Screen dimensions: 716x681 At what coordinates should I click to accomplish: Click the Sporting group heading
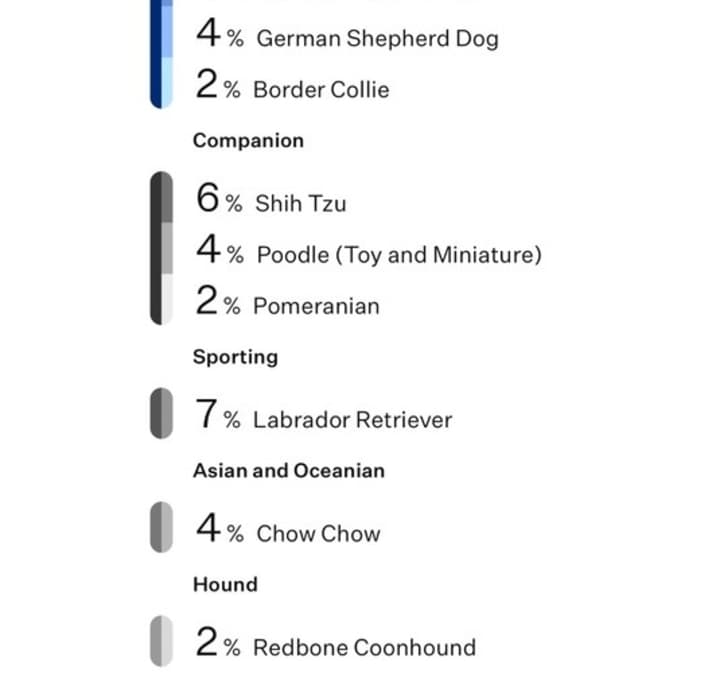click(x=236, y=357)
